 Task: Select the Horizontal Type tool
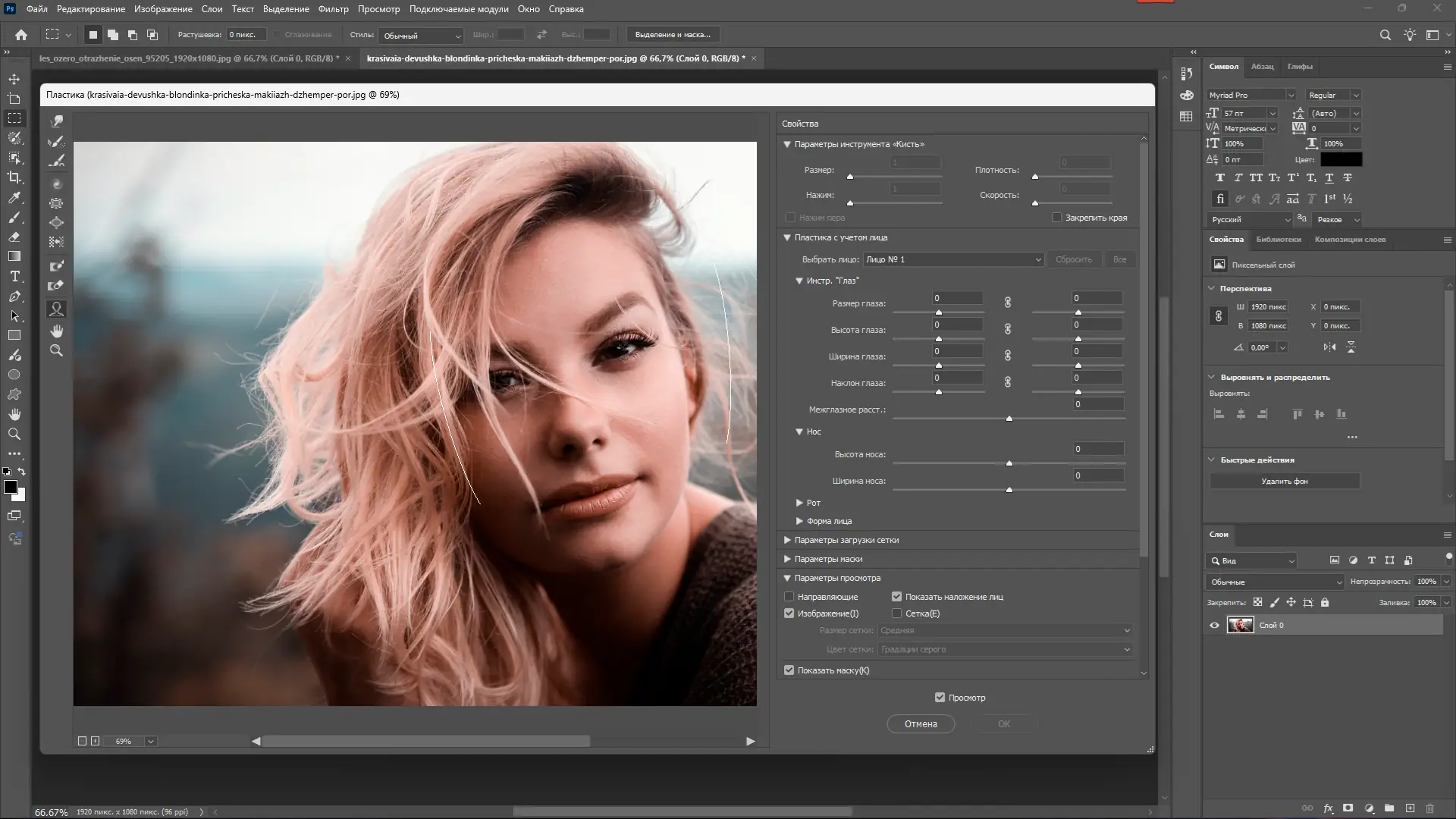[14, 276]
